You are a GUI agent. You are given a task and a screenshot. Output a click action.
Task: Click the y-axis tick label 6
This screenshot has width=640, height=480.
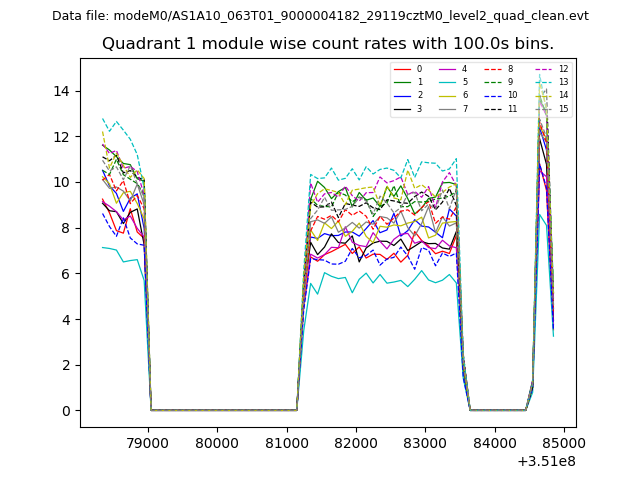point(67,274)
